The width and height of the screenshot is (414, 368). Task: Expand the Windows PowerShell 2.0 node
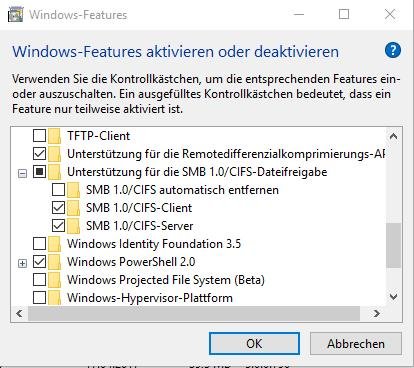(22, 263)
